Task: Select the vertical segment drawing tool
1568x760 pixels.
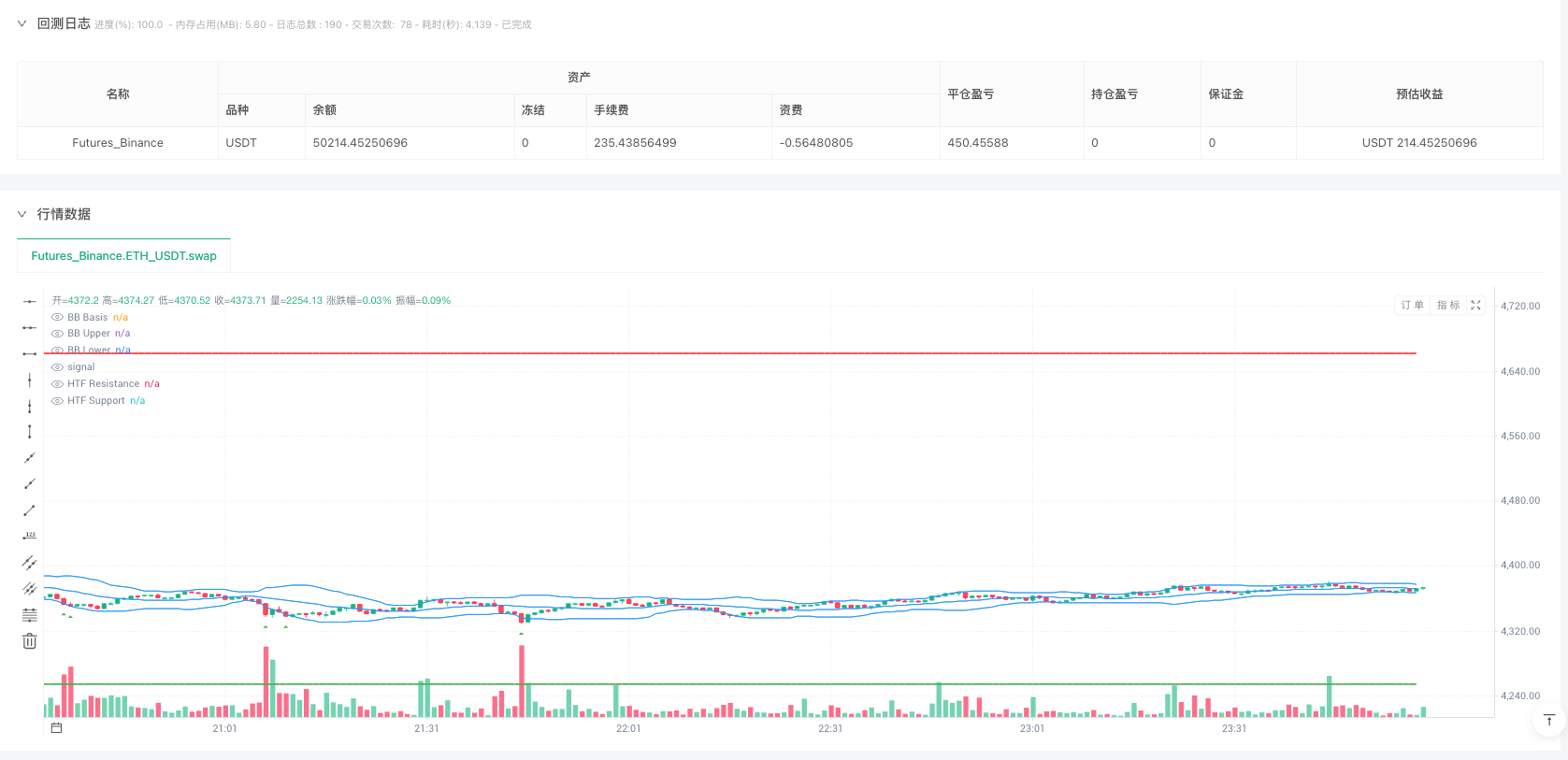Action: pos(30,432)
